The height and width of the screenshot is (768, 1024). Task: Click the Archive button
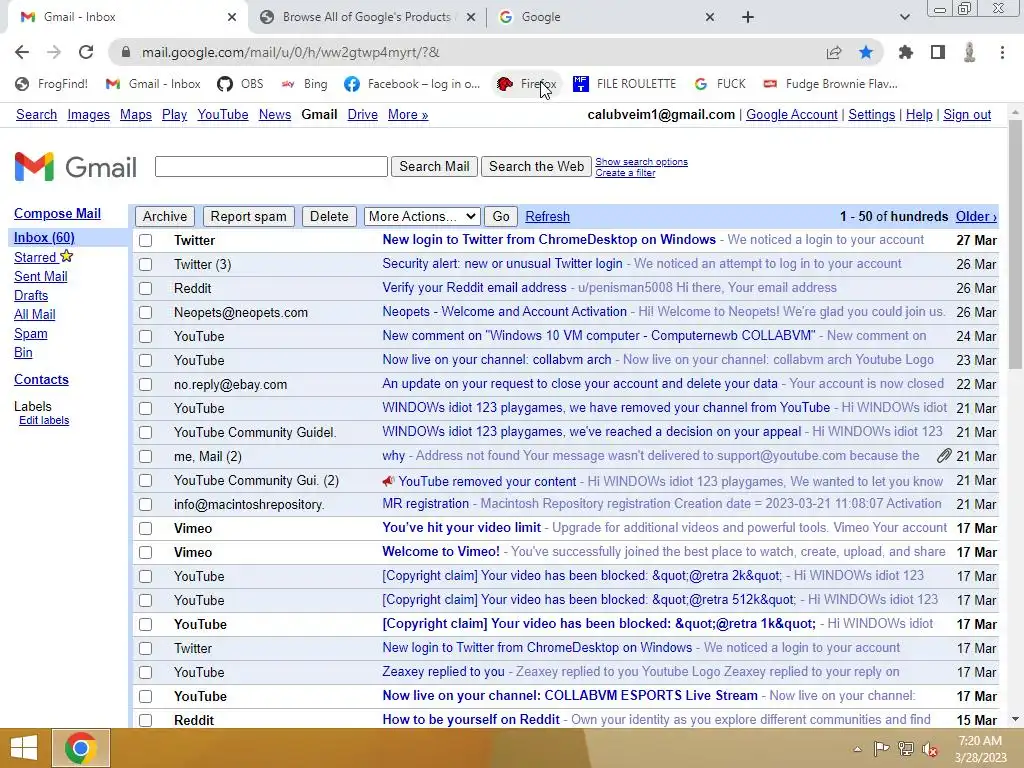(x=165, y=216)
